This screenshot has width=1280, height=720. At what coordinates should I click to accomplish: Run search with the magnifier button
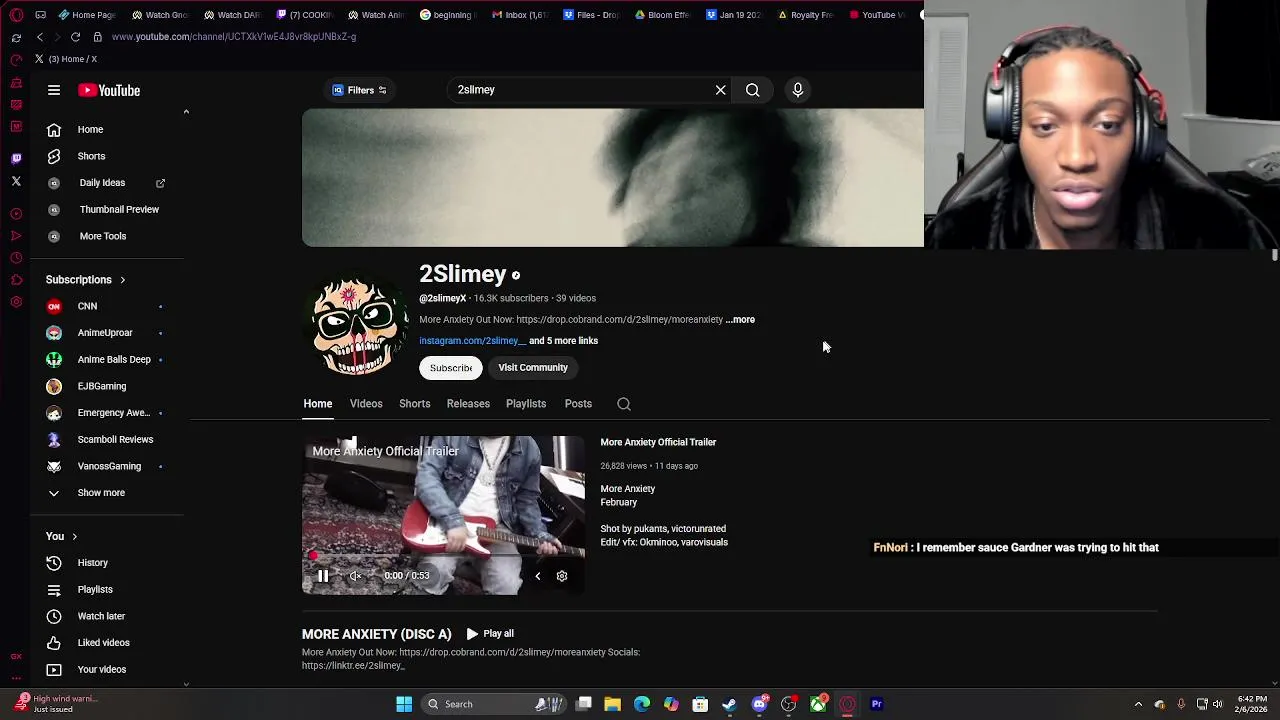[x=752, y=90]
